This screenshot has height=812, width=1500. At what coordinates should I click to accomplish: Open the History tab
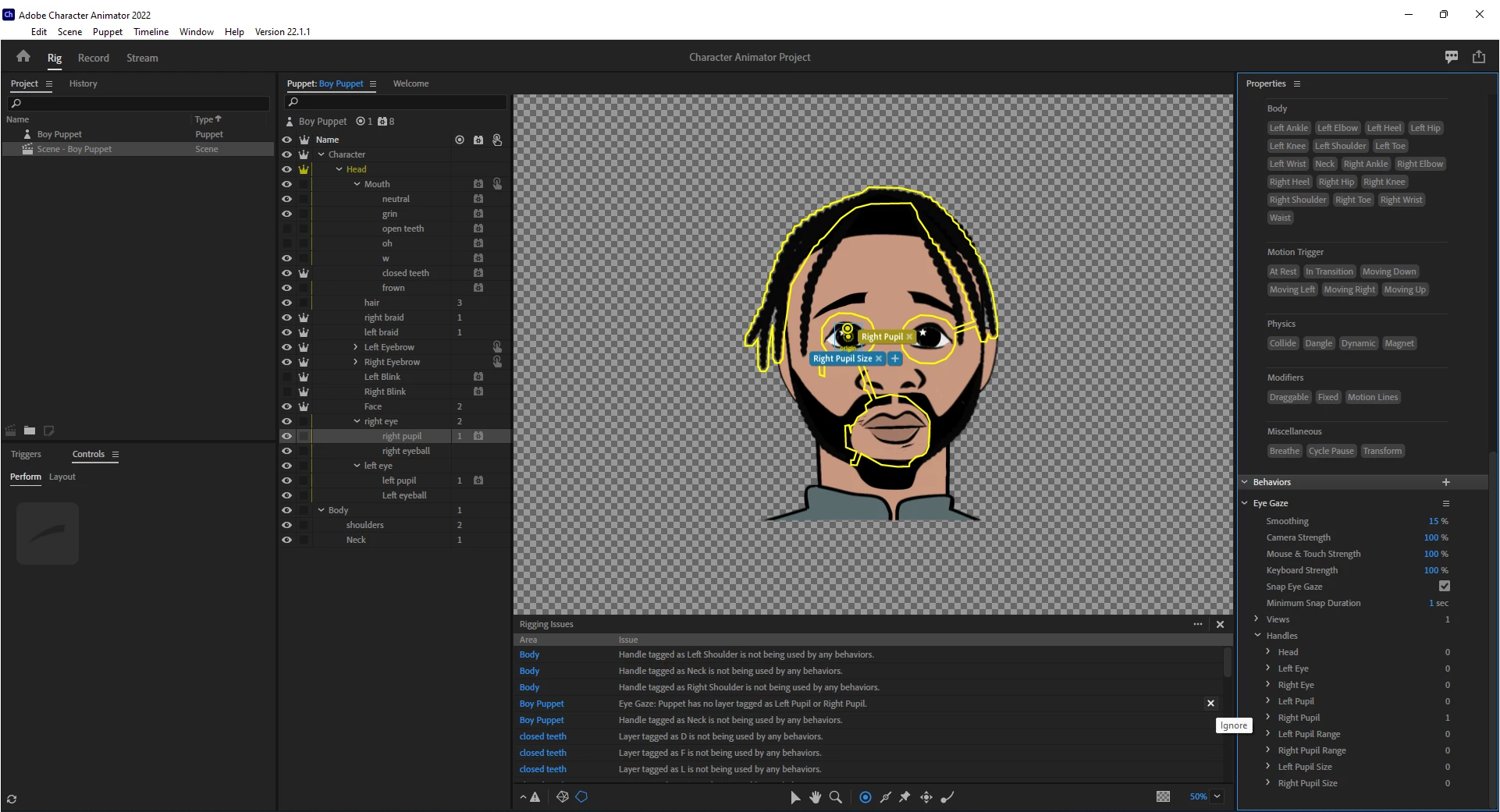click(x=83, y=83)
